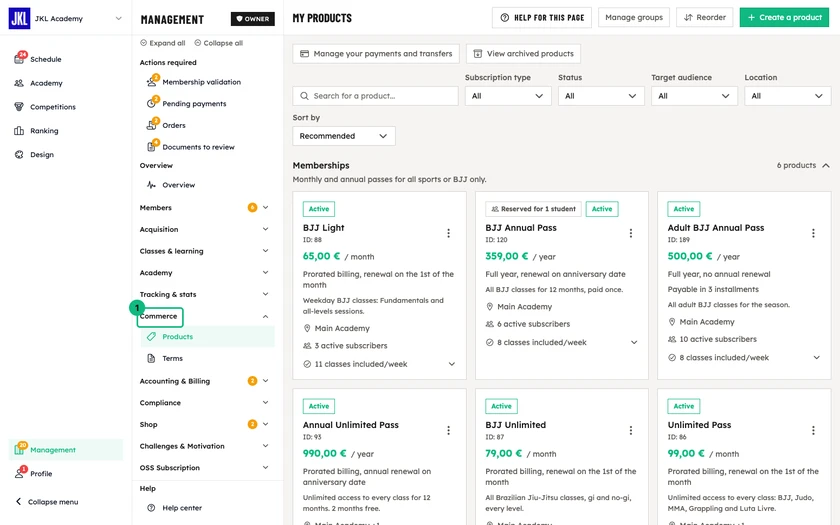The image size is (840, 525).
Task: Open Unlimited Pass card options menu
Action: tap(813, 430)
